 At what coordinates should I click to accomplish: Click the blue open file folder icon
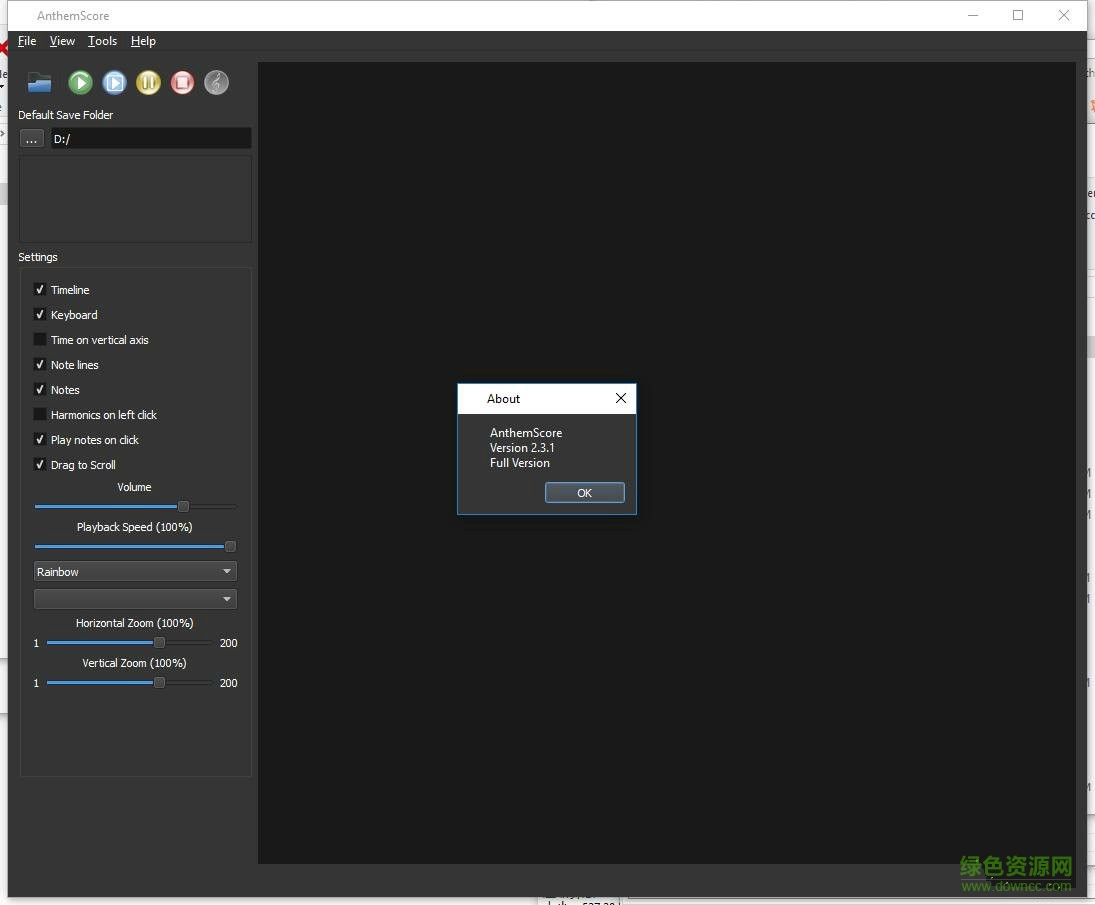click(x=39, y=83)
